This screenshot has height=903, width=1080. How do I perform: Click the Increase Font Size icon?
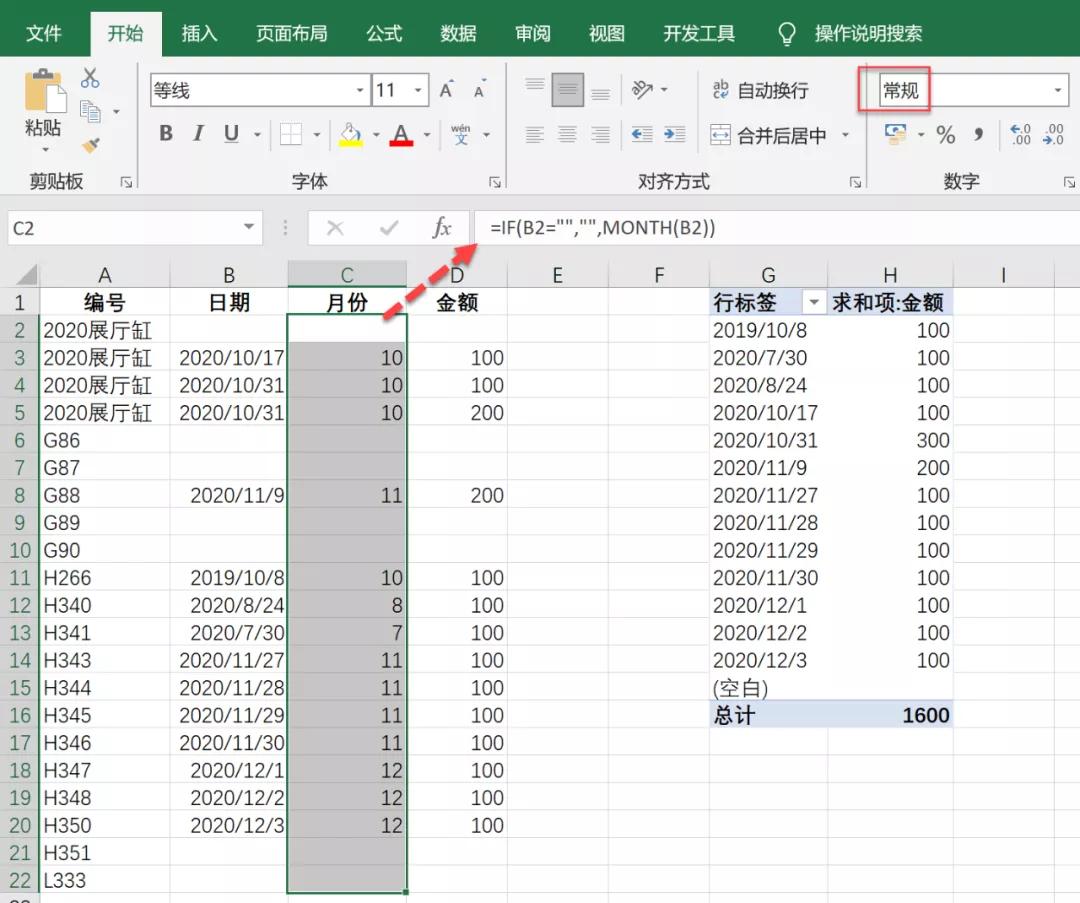click(x=447, y=91)
